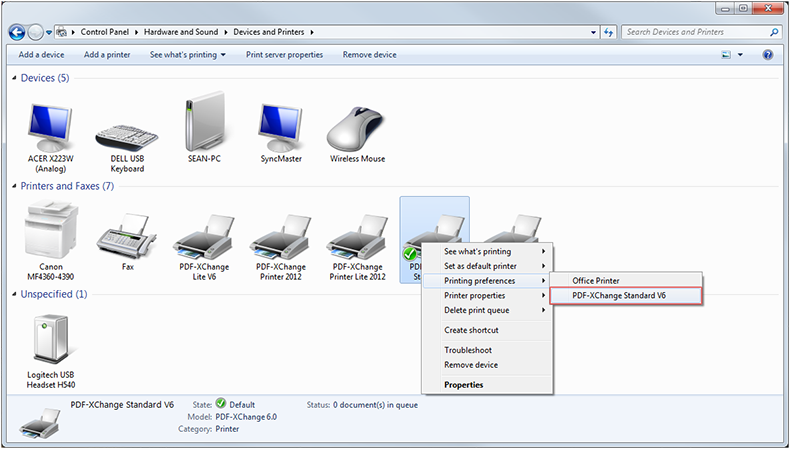790x449 pixels.
Task: Click the Back navigation arrow button
Action: click(17, 33)
